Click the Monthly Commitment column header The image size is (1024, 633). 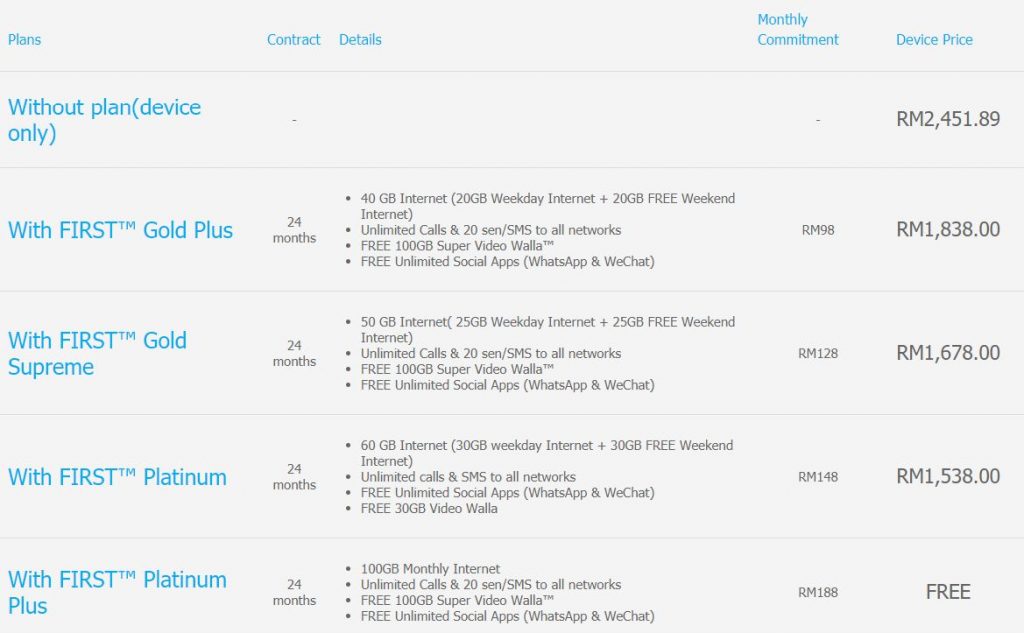[798, 29]
